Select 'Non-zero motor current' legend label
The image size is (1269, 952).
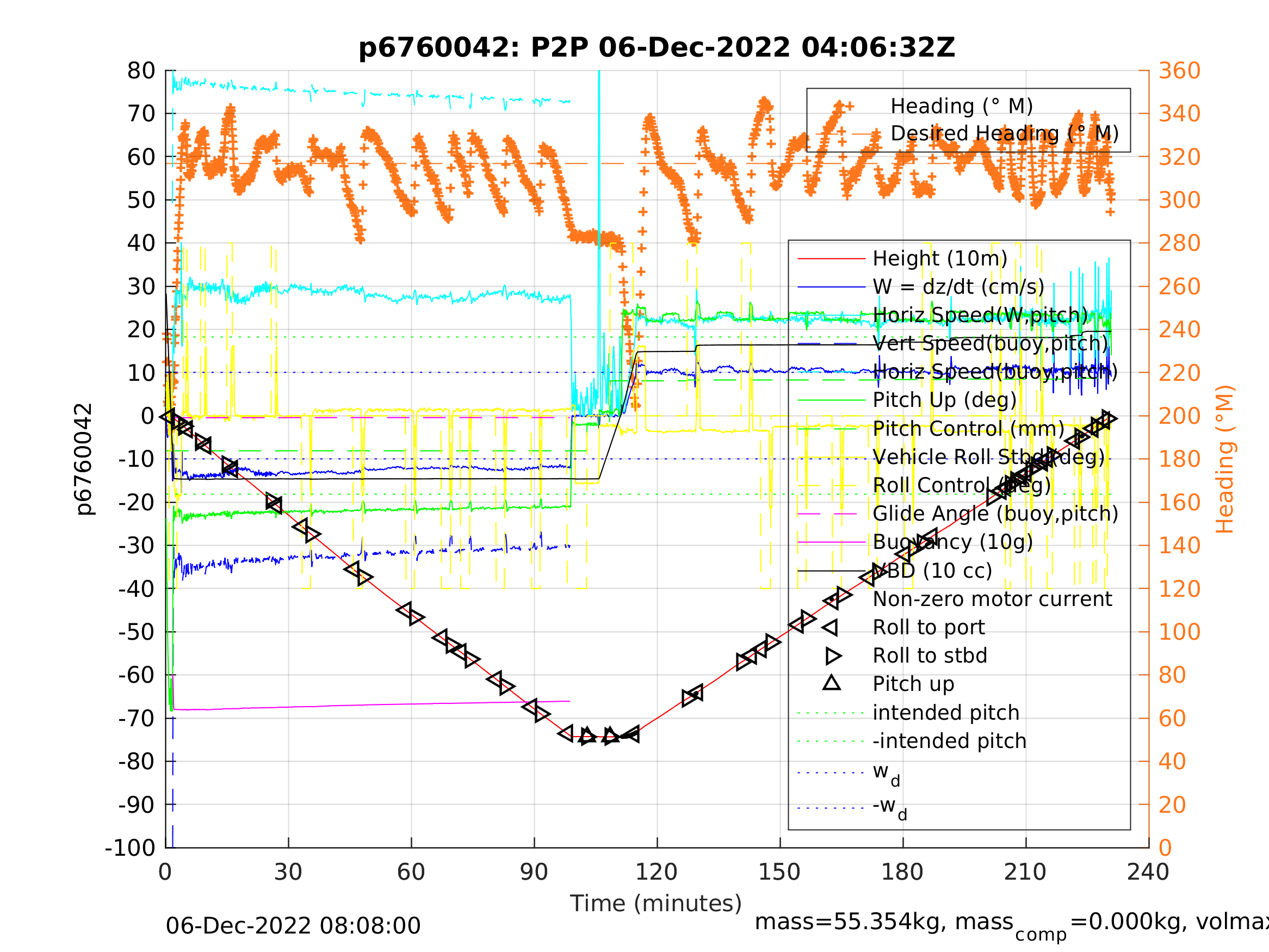click(x=993, y=599)
